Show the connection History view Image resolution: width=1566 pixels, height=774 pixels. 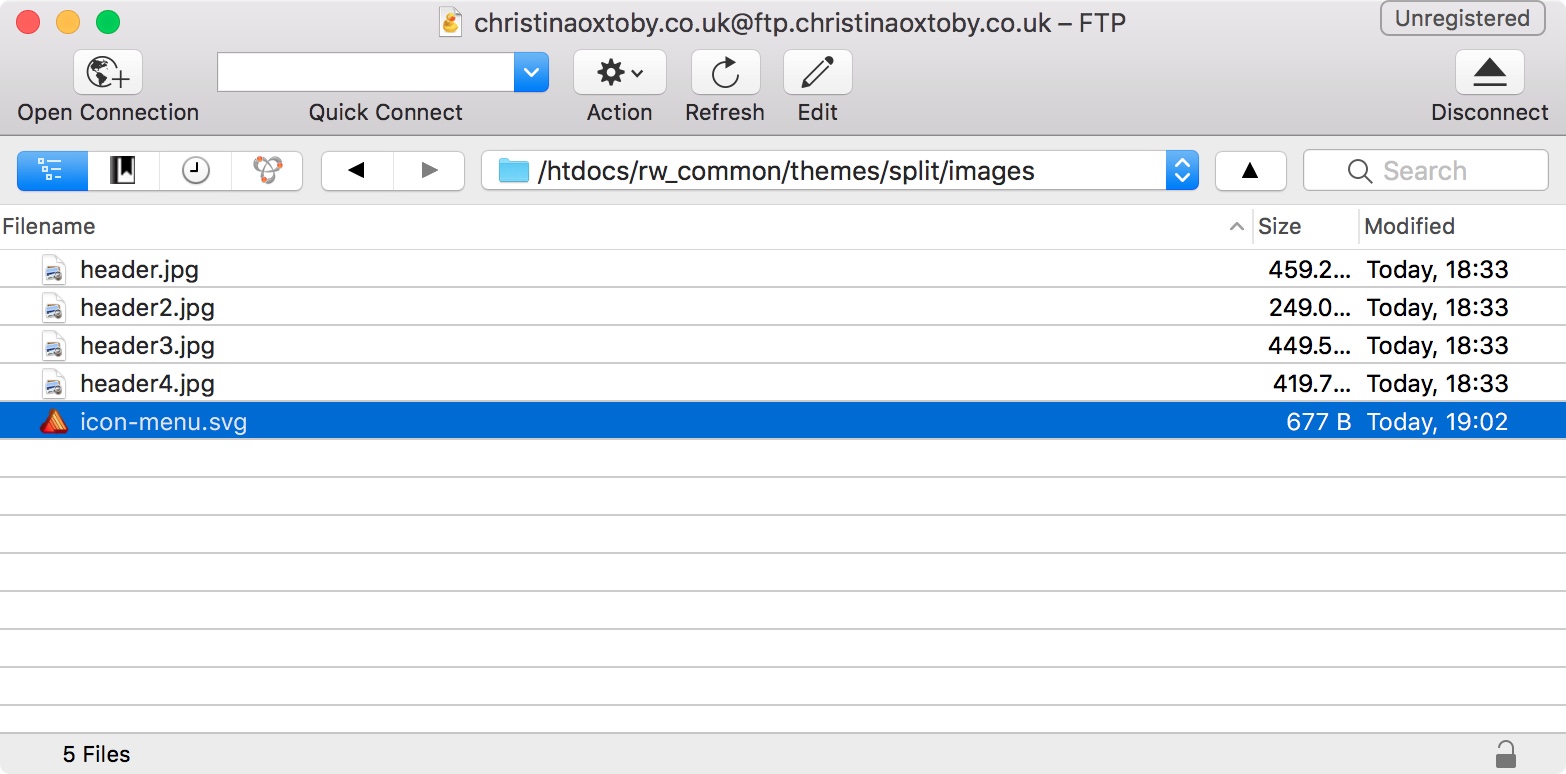pyautogui.click(x=195, y=171)
